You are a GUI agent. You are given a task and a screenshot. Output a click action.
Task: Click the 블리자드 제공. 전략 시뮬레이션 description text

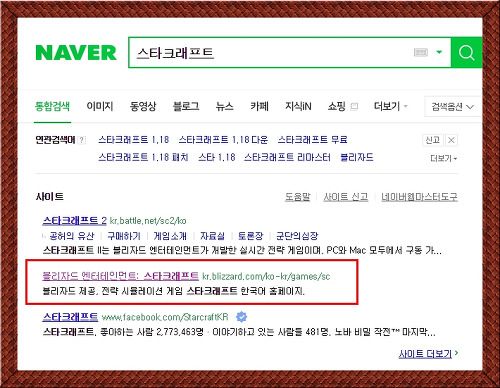coord(173,291)
